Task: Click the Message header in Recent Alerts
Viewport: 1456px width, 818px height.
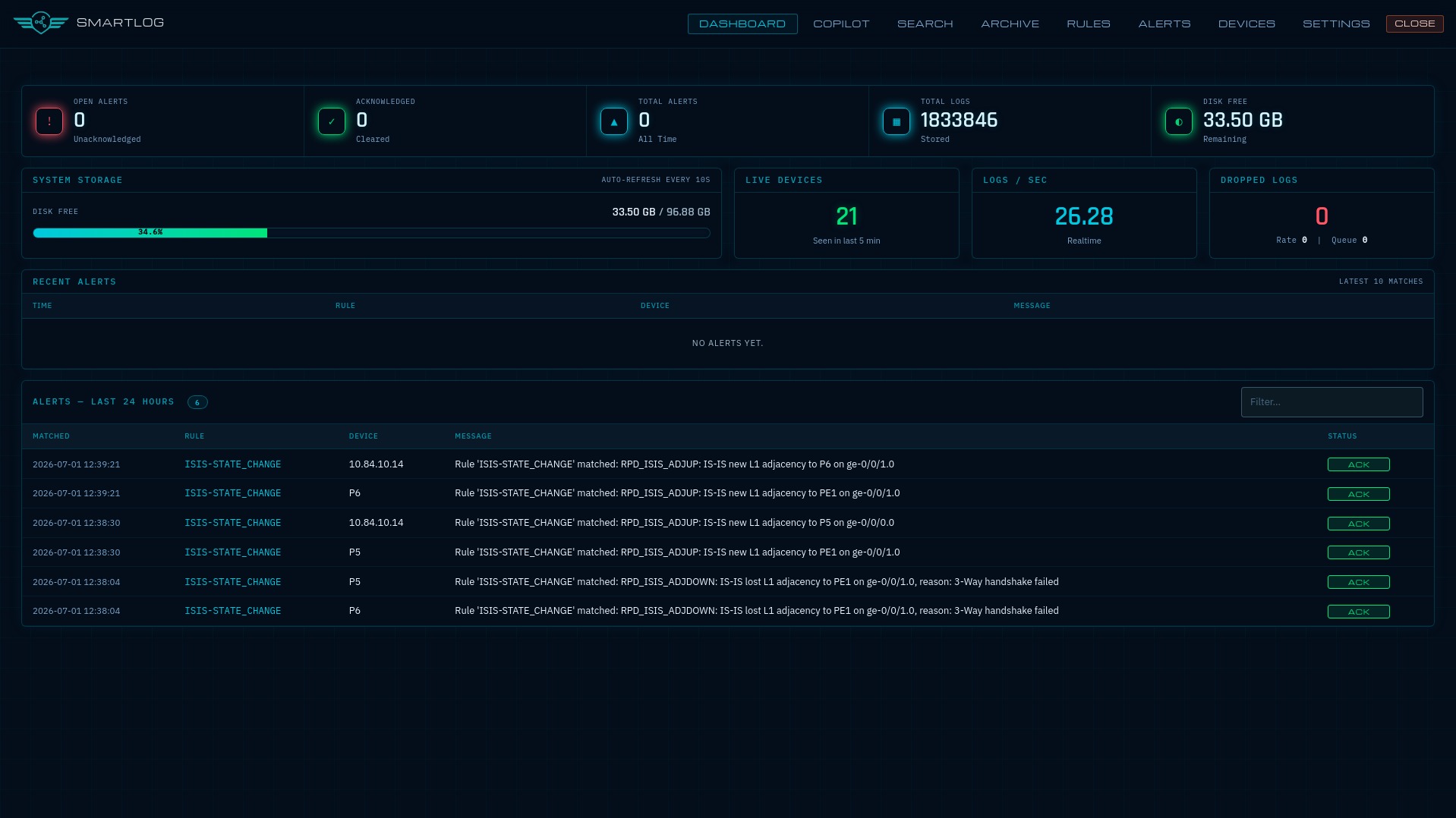Action: [1032, 306]
